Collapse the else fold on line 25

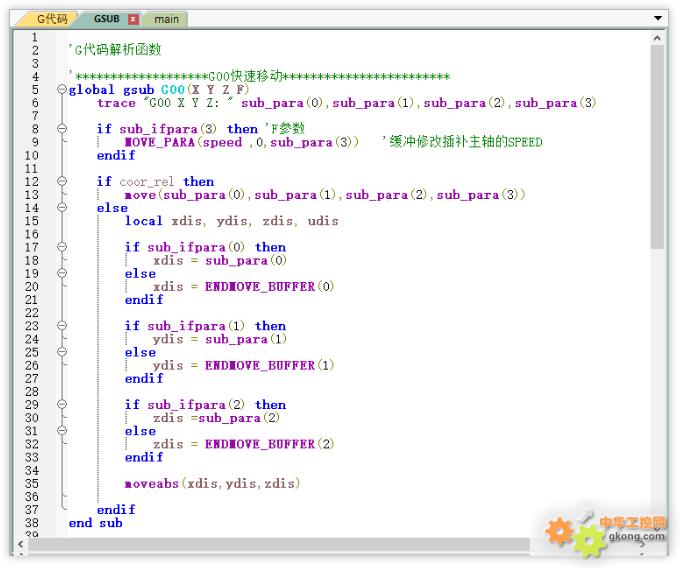tap(62, 352)
